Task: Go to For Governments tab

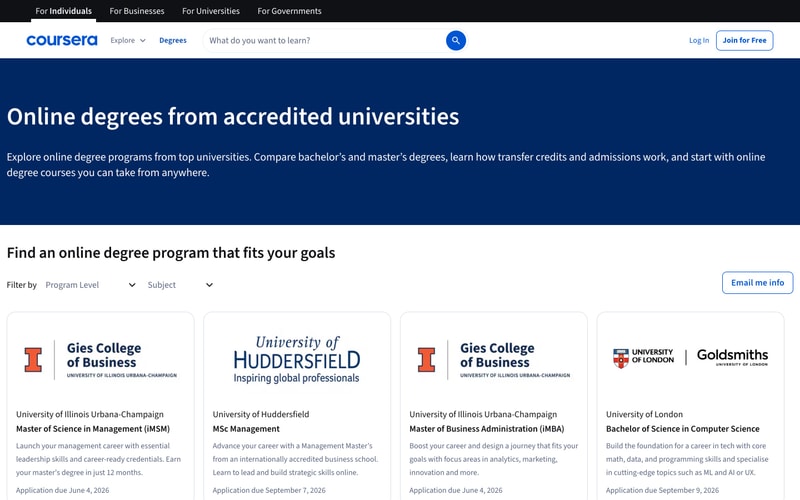Action: click(x=289, y=11)
